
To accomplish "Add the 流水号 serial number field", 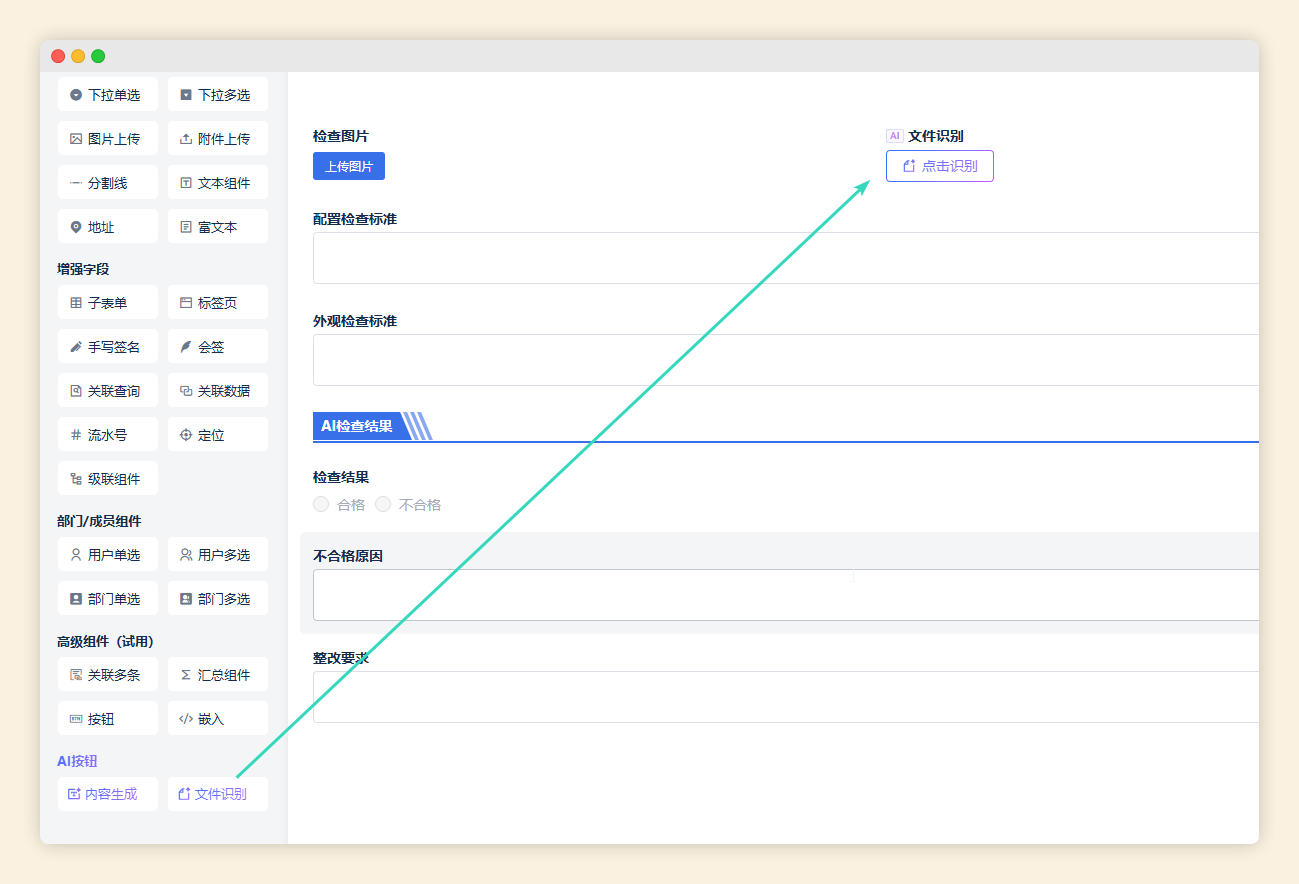I will [108, 435].
